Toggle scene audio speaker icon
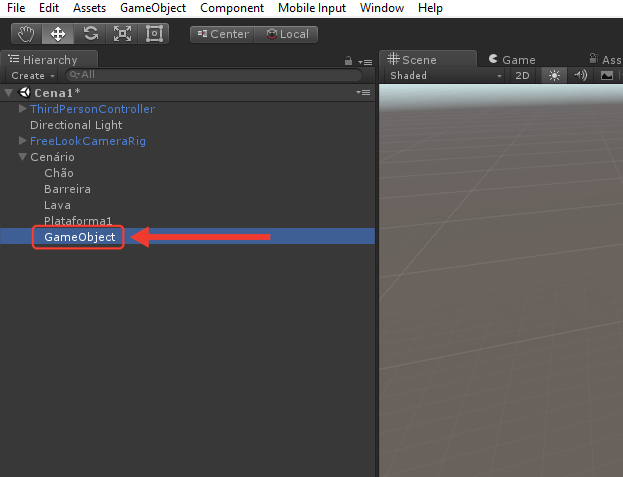The height and width of the screenshot is (477, 623). point(580,75)
